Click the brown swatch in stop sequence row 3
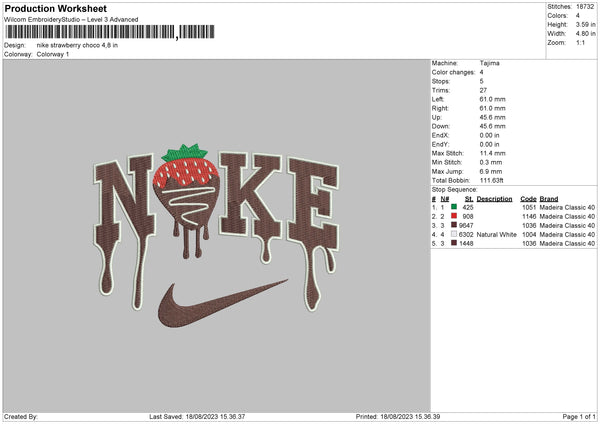Image resolution: width=600 pixels, height=424 pixels. click(454, 225)
